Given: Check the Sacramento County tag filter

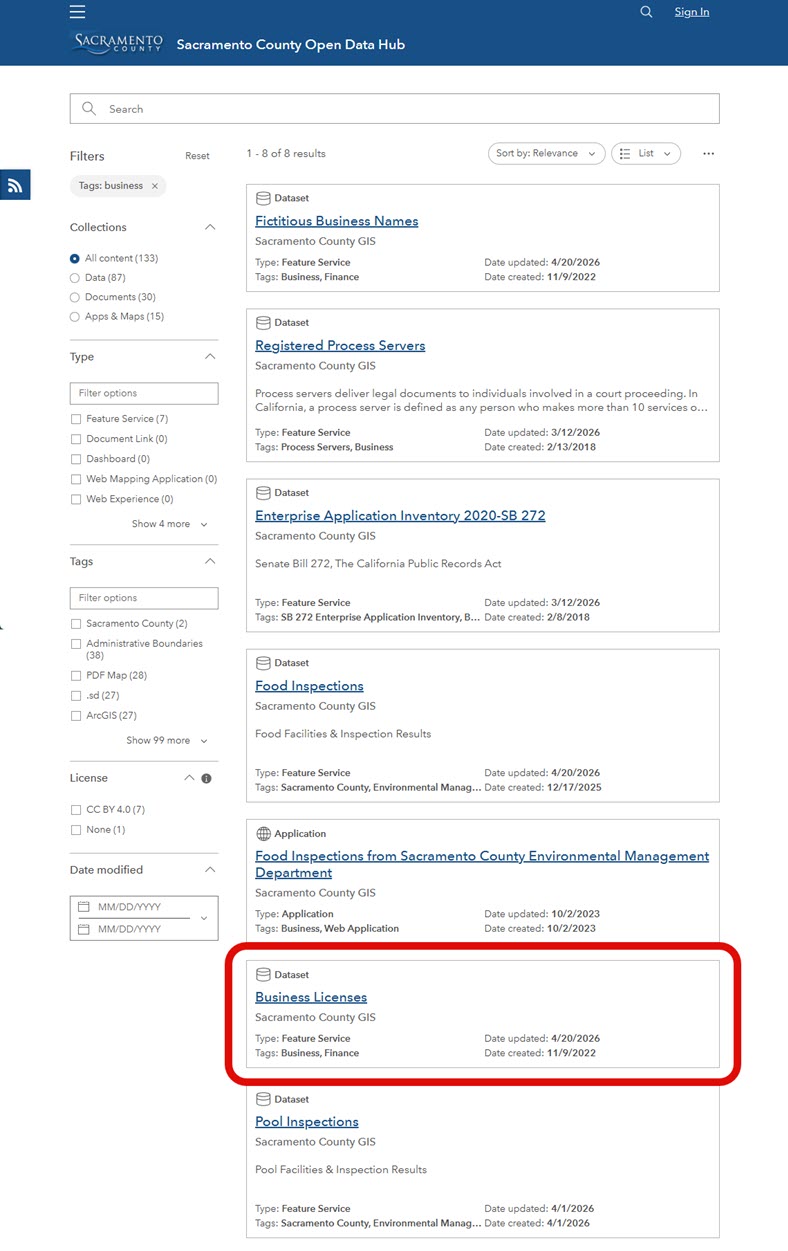Looking at the screenshot, I should [x=76, y=624].
